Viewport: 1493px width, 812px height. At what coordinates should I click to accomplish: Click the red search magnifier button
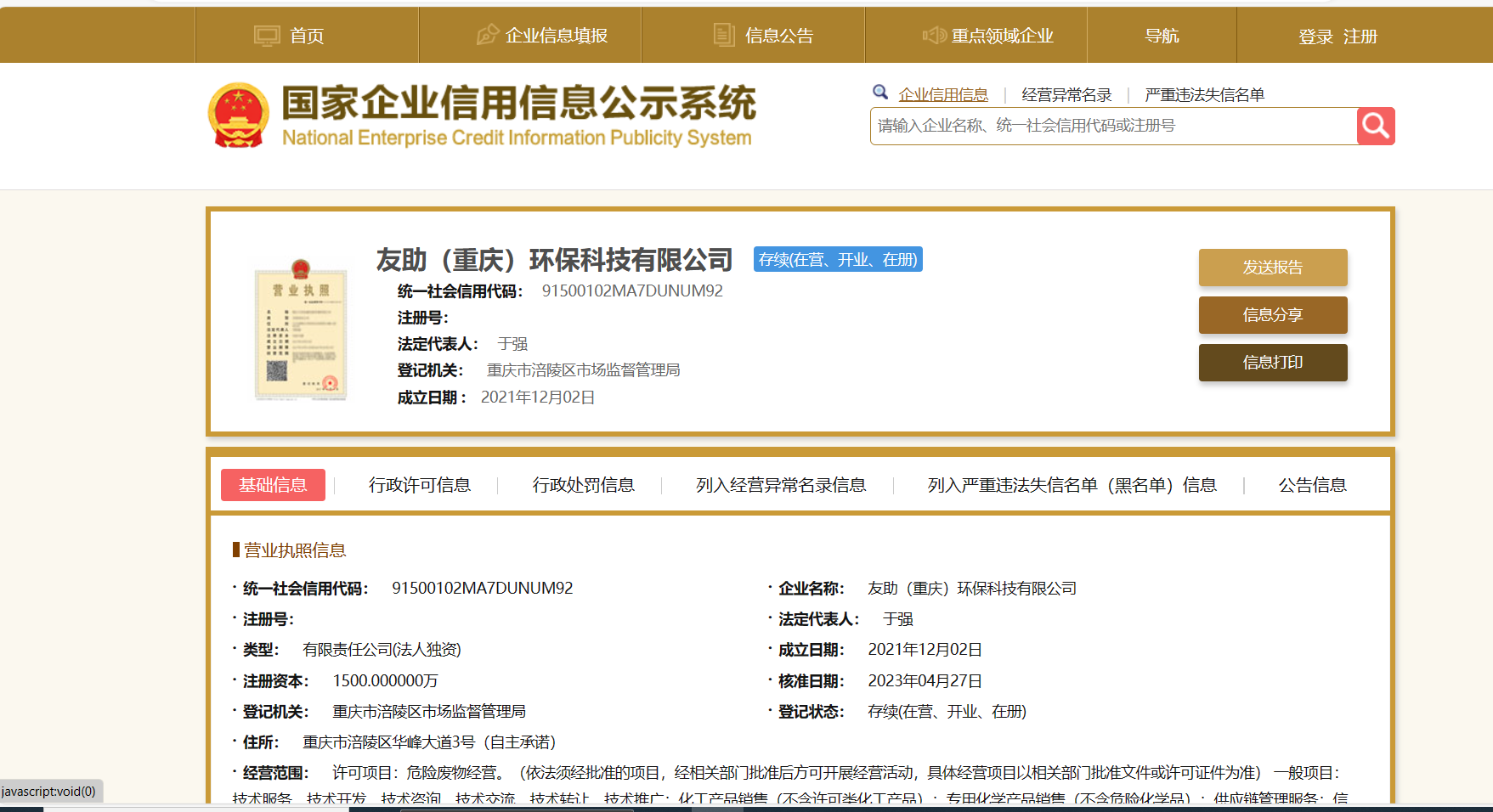click(1376, 126)
